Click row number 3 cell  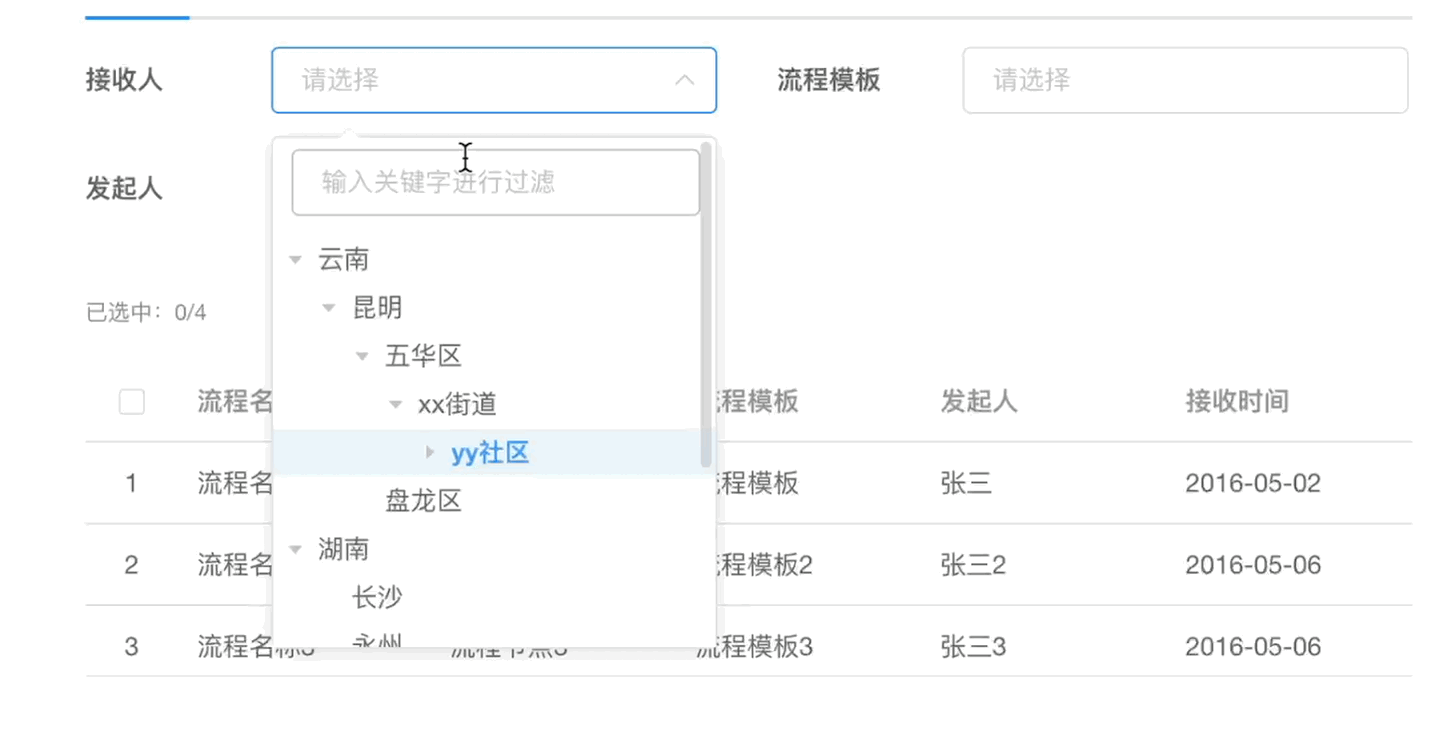(x=131, y=647)
